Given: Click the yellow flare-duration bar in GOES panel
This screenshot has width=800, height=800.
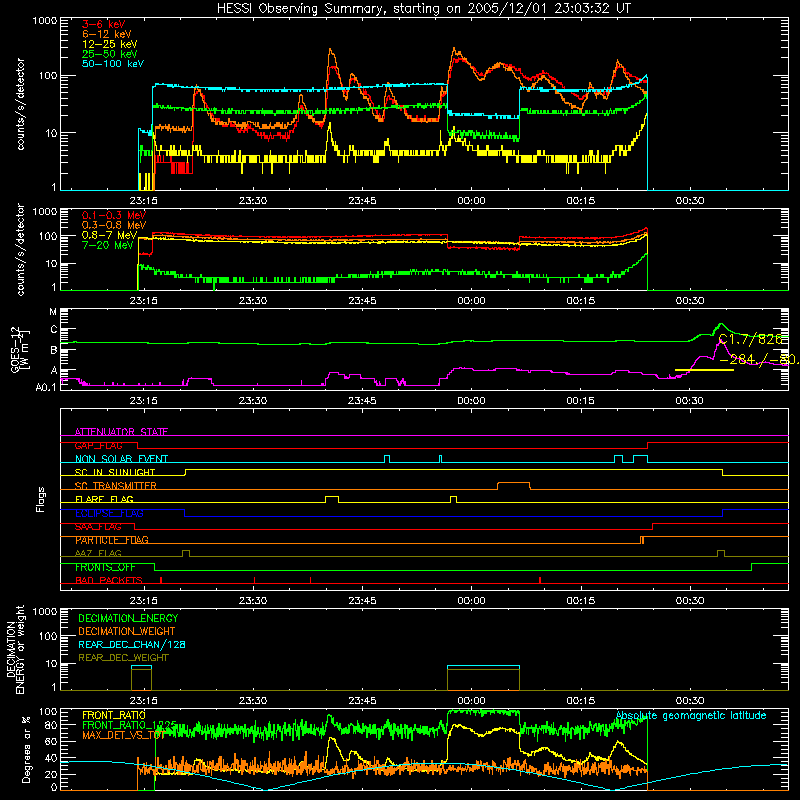Looking at the screenshot, I should (704, 370).
